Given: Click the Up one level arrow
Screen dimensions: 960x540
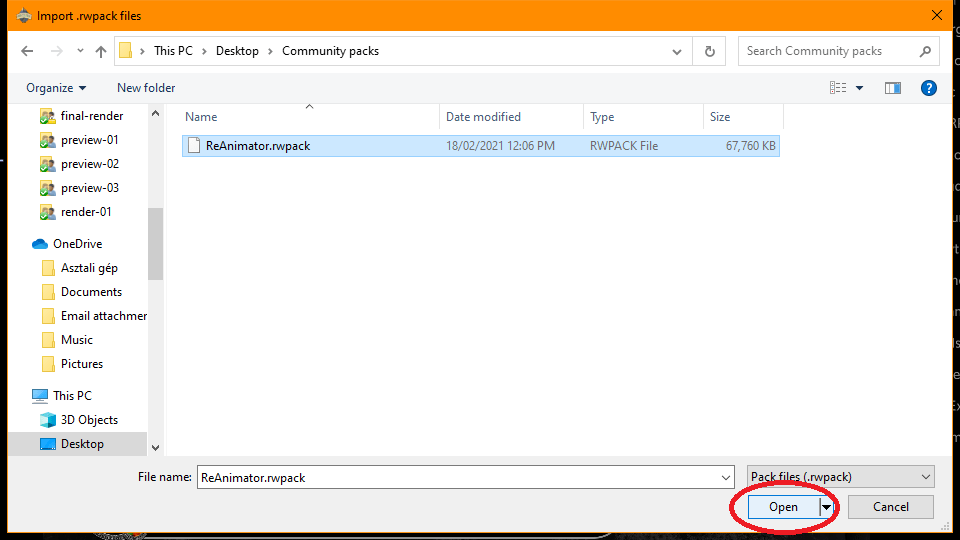Looking at the screenshot, I should [100, 51].
